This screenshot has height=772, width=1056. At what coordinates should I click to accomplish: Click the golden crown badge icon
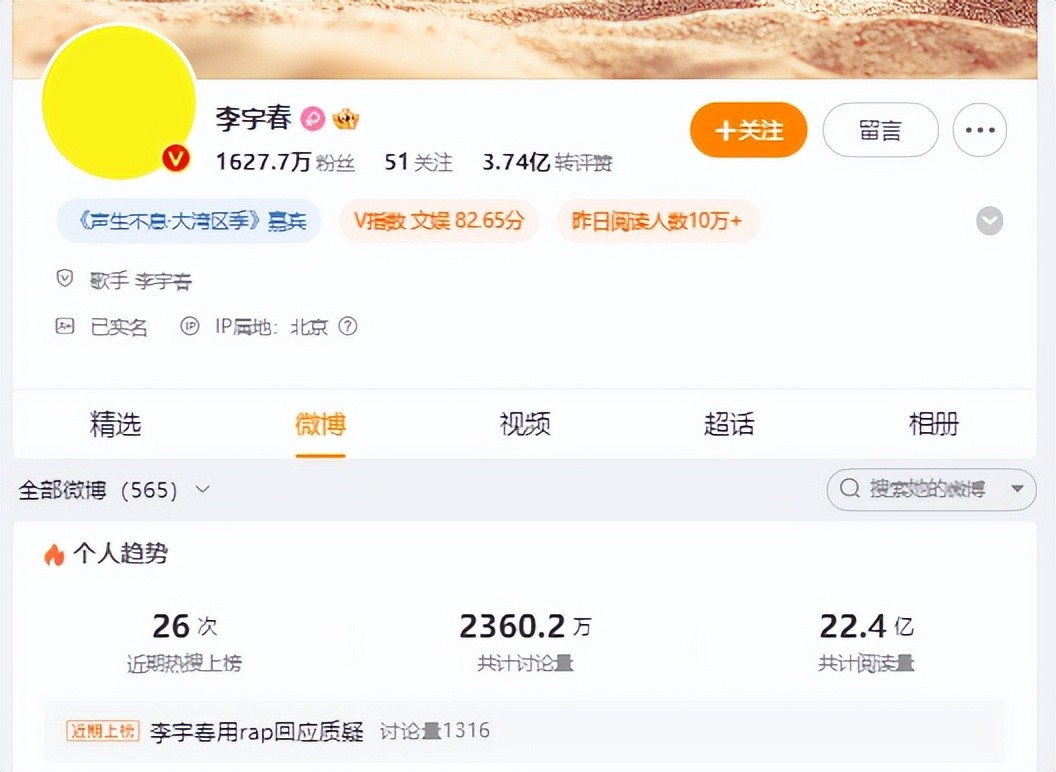point(345,119)
